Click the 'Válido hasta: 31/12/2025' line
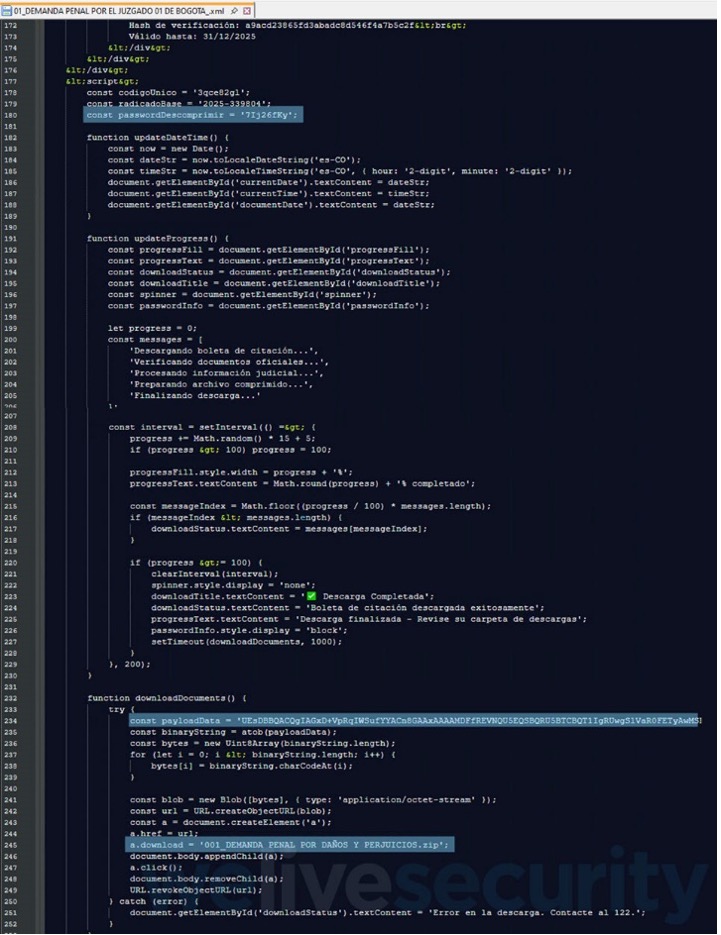 [x=192, y=36]
